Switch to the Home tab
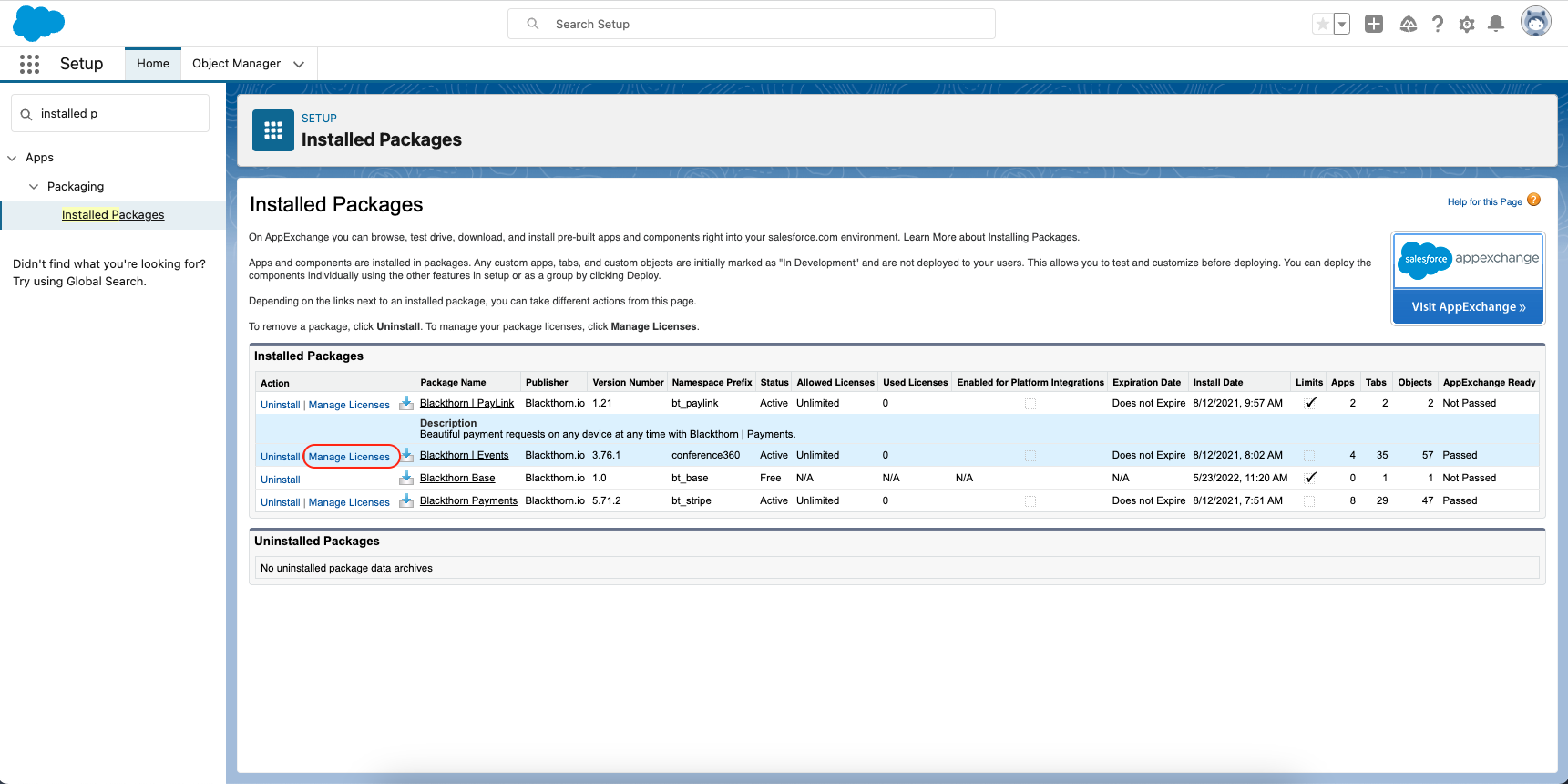The width and height of the screenshot is (1568, 784). tap(153, 64)
